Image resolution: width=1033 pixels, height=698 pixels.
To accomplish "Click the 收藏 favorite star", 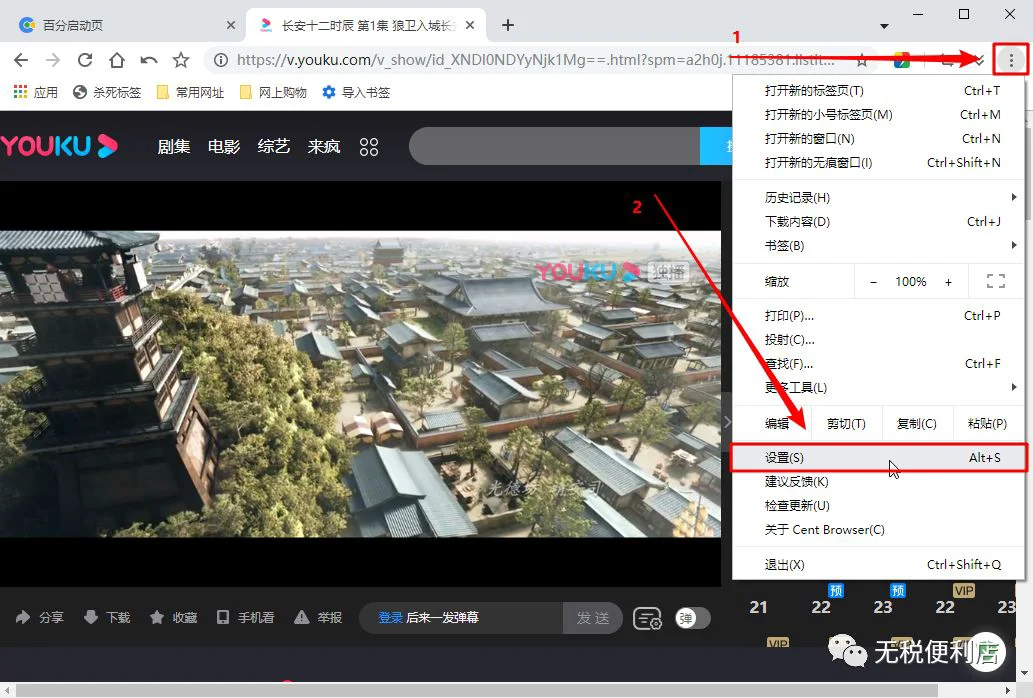I will pos(157,618).
